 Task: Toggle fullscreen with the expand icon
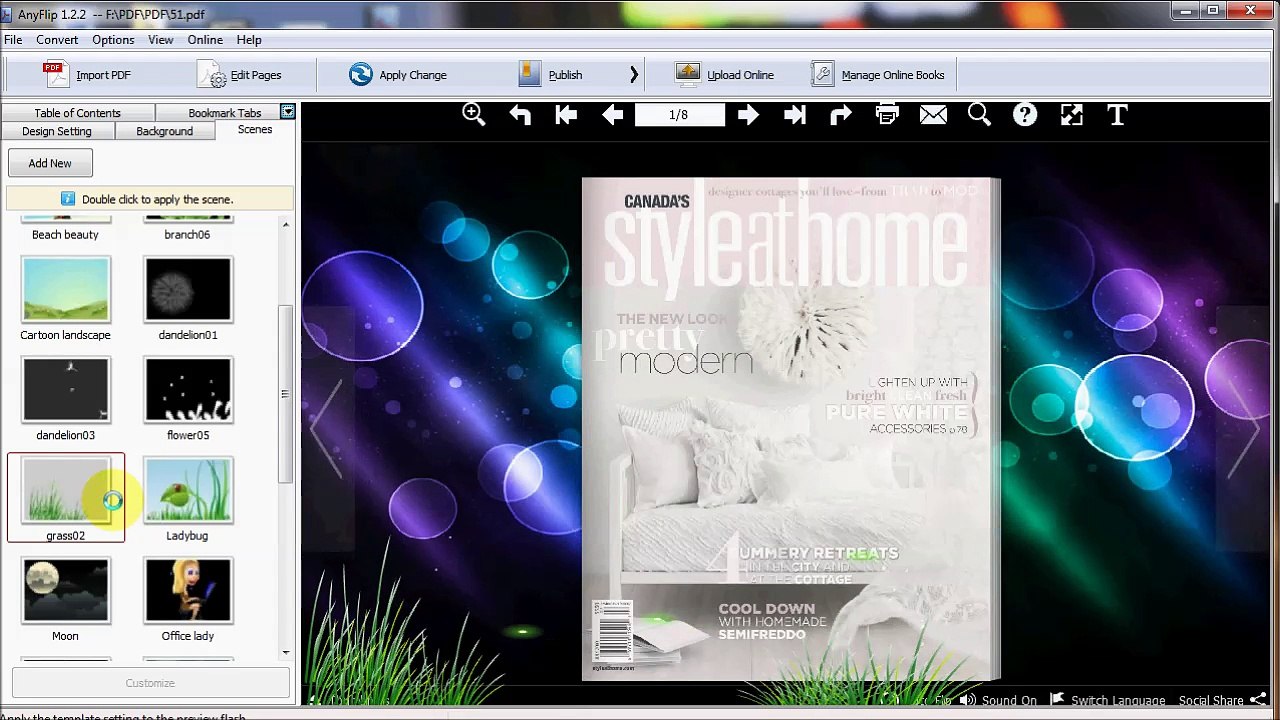1071,115
